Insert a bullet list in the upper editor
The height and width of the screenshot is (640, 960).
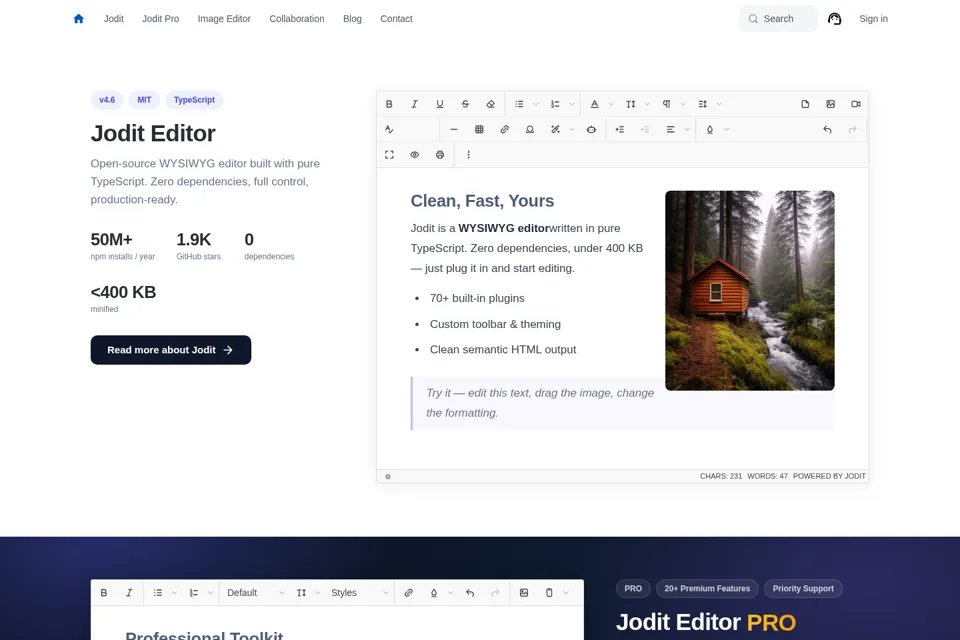point(519,104)
